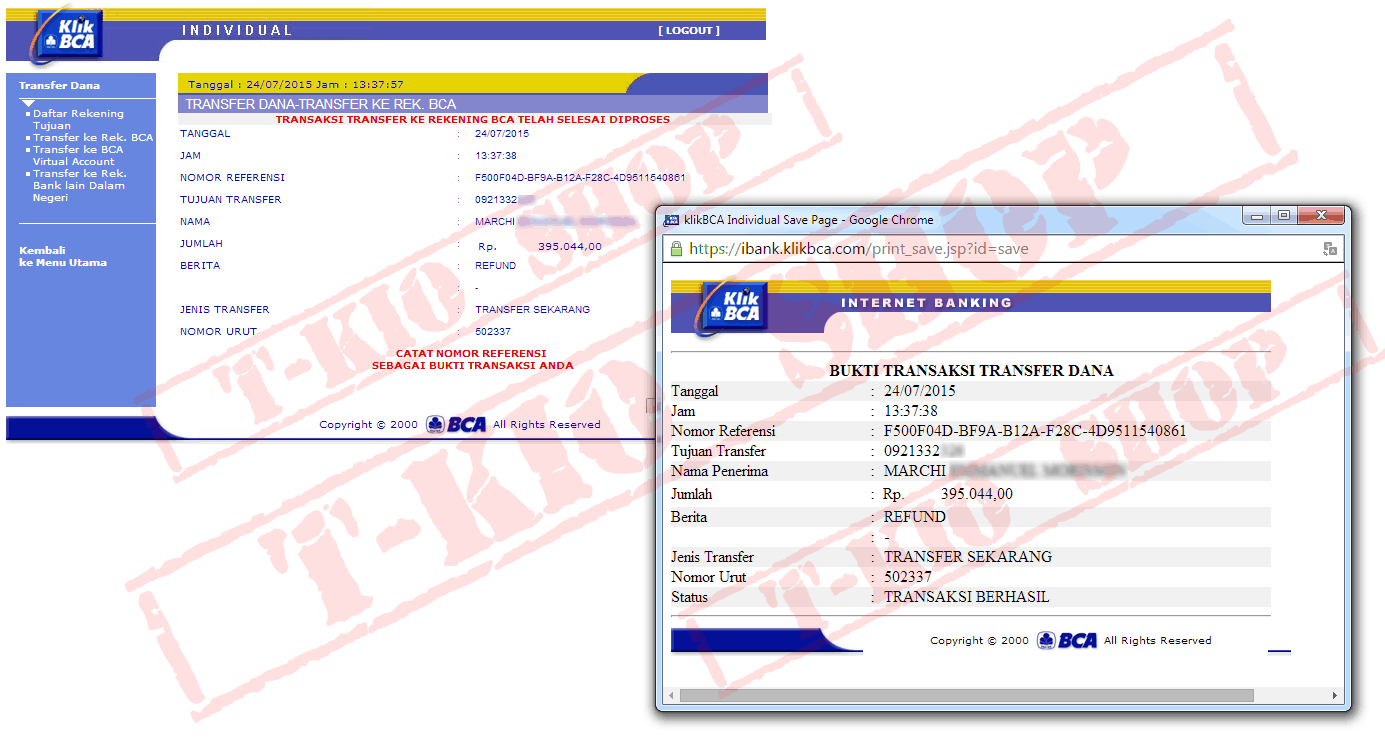The height and width of the screenshot is (751, 1385).
Task: Minimize the klikBCA Save Page popup window
Action: tap(1258, 215)
